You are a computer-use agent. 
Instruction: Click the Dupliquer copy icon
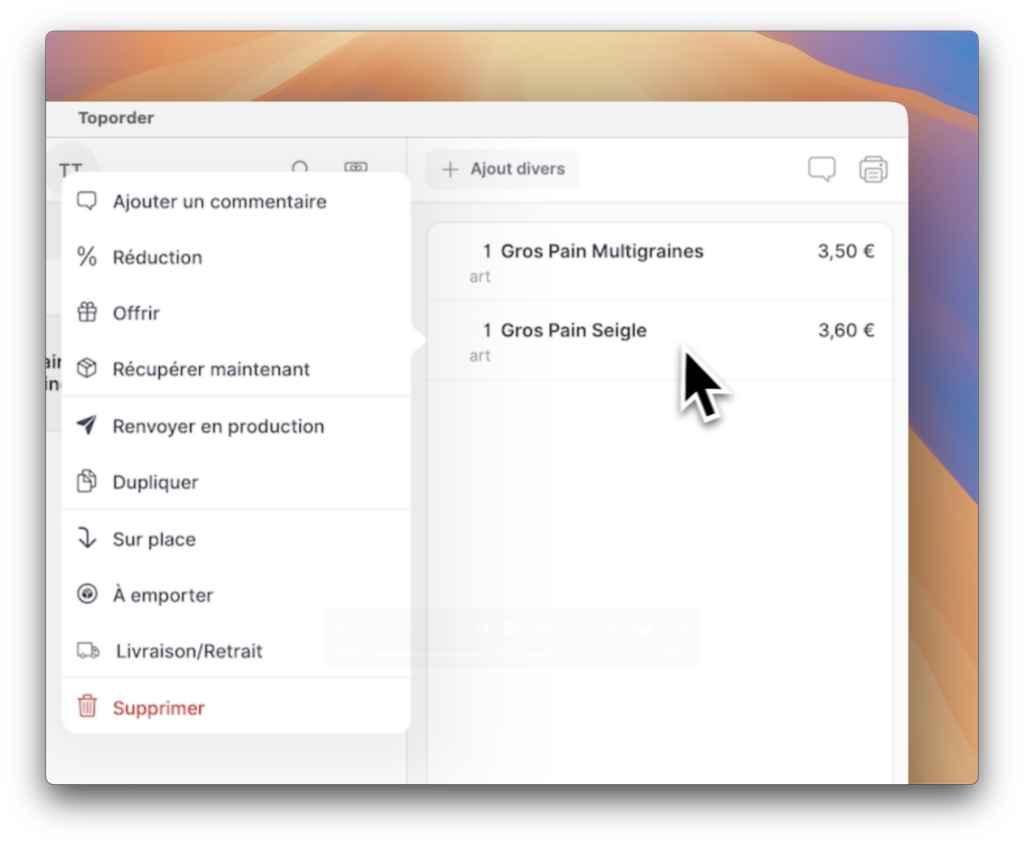click(87, 482)
